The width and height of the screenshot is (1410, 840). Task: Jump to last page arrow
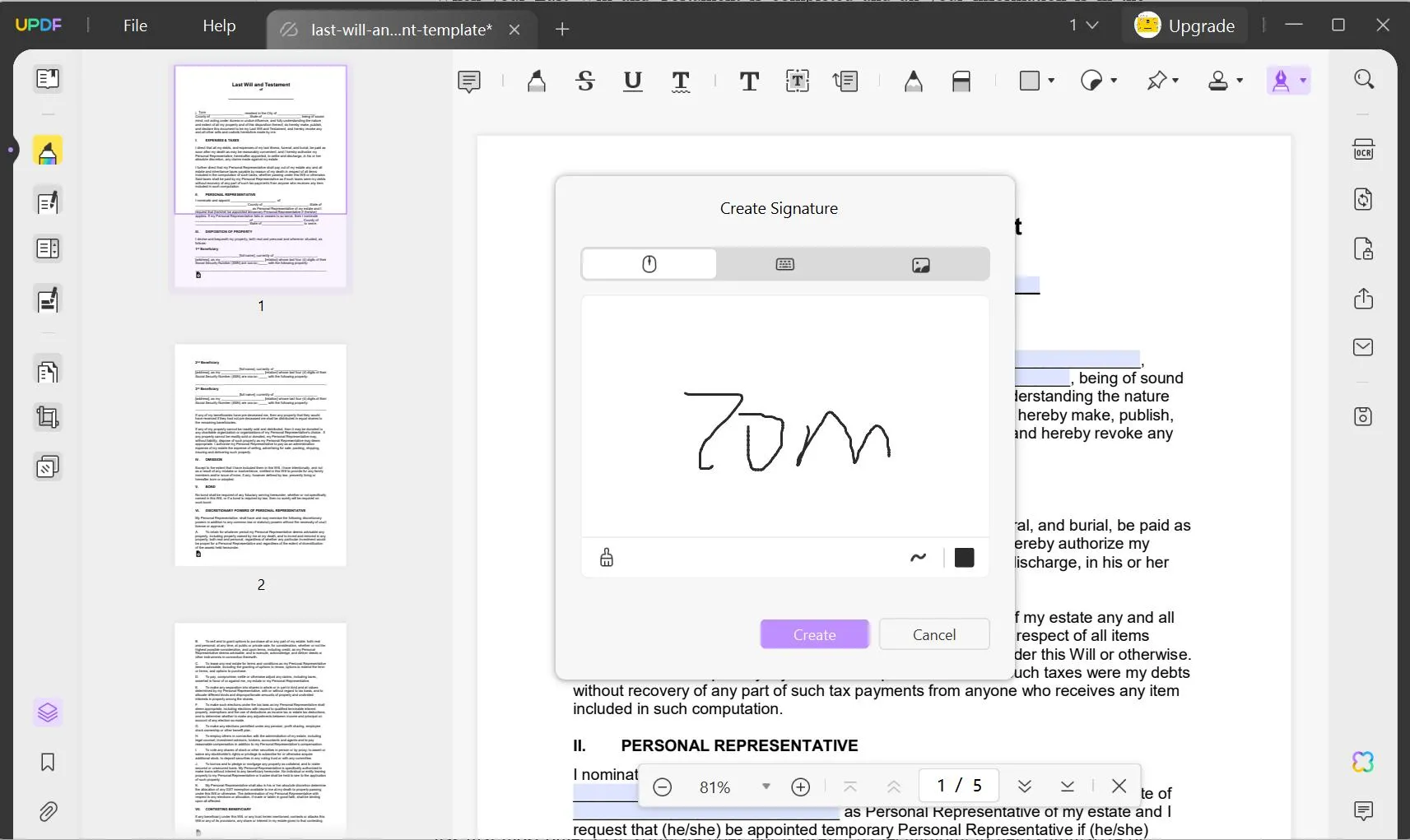click(x=1068, y=787)
